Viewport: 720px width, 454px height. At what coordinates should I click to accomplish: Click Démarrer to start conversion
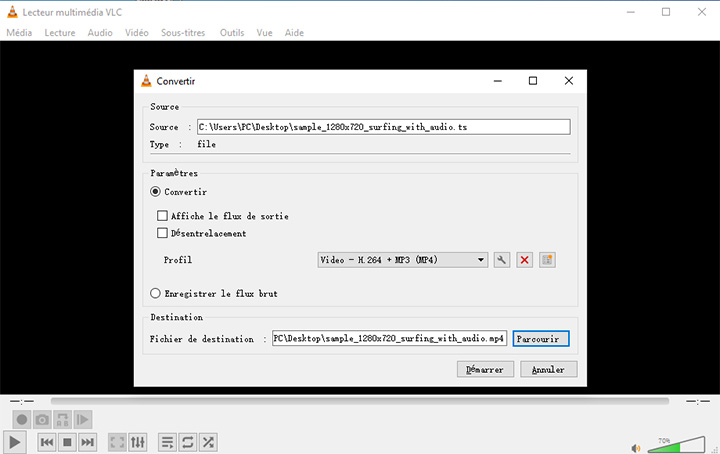click(485, 370)
